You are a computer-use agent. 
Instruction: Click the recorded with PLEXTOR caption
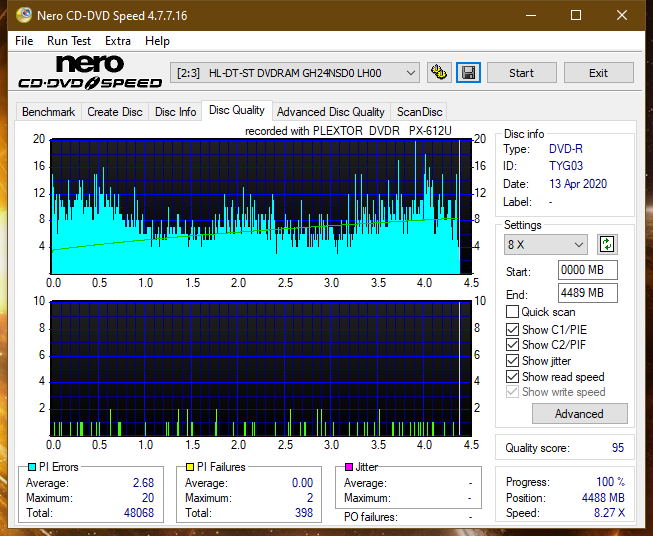tap(348, 131)
